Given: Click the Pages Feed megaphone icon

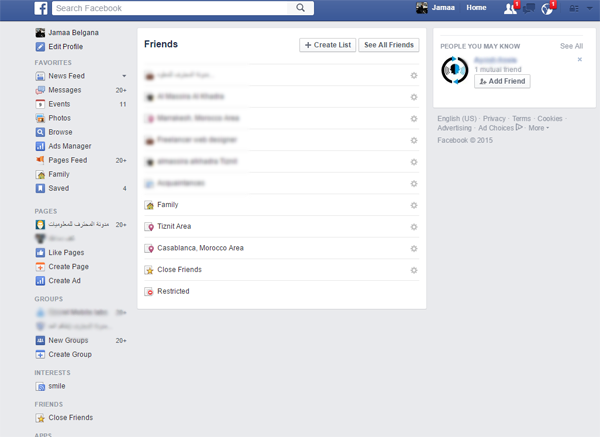Looking at the screenshot, I should (x=40, y=160).
